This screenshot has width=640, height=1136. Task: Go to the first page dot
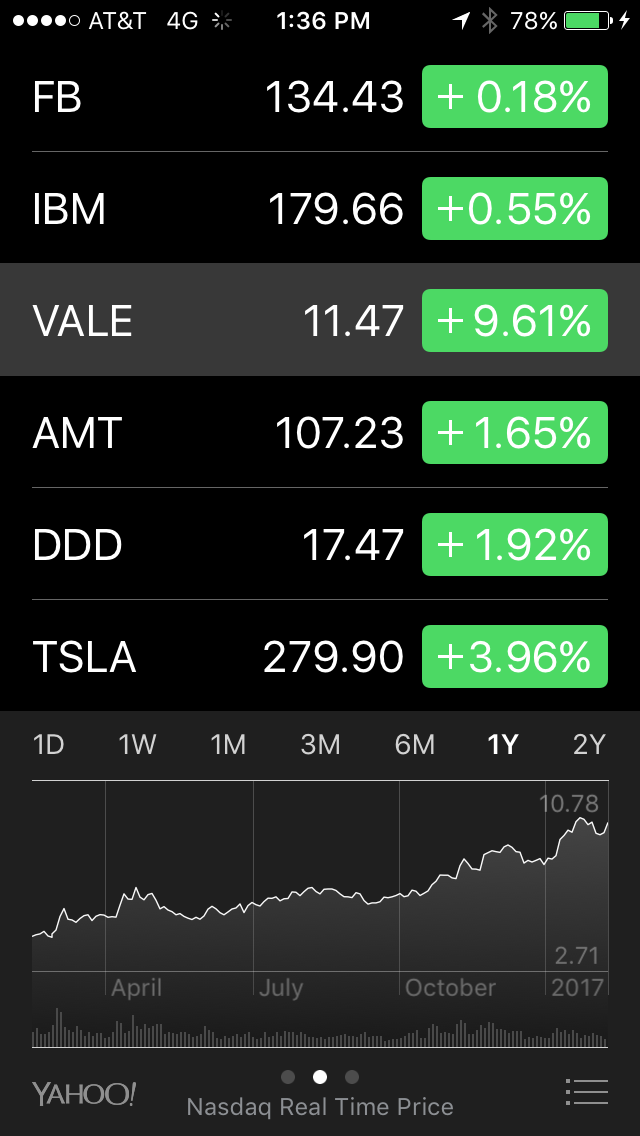pos(288,1077)
